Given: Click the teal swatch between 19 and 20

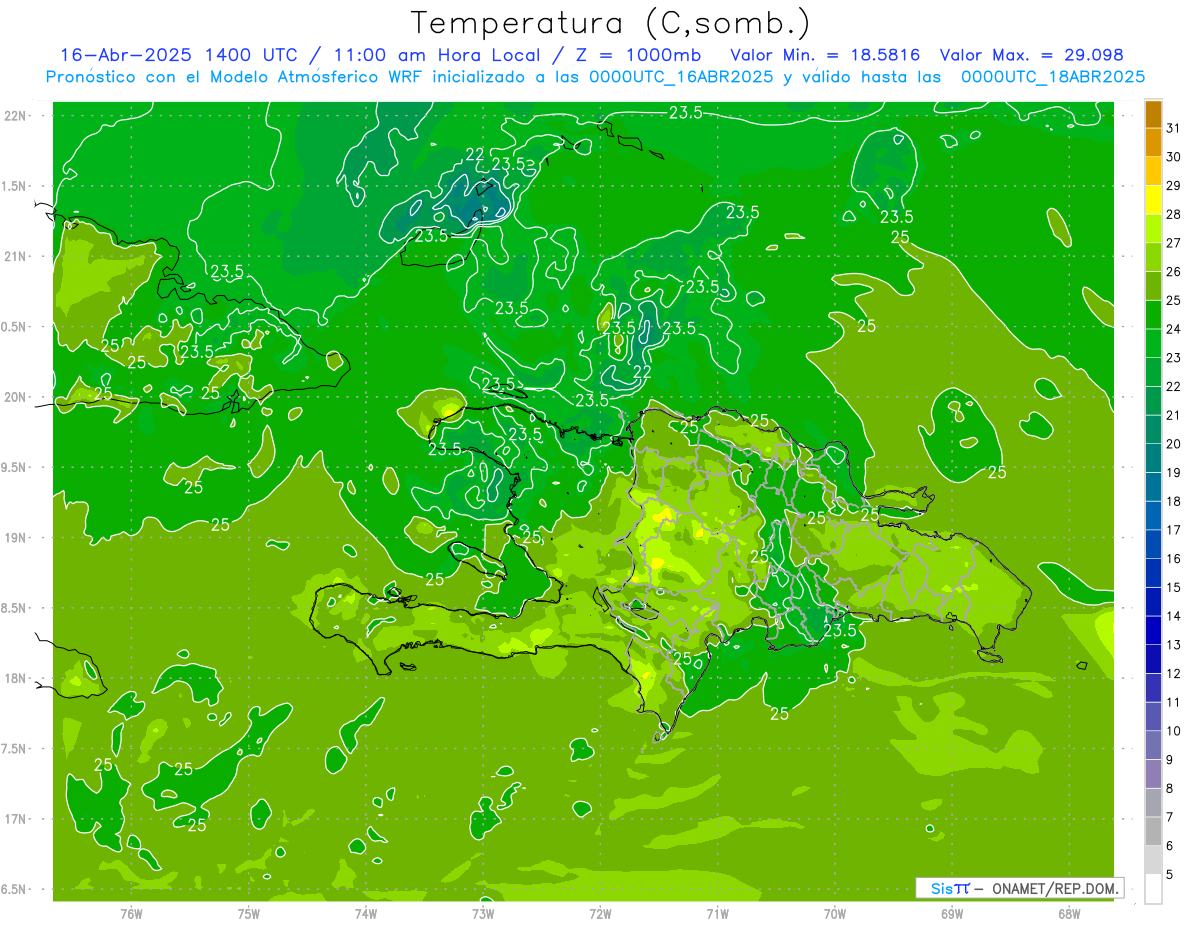Looking at the screenshot, I should (x=1153, y=459).
